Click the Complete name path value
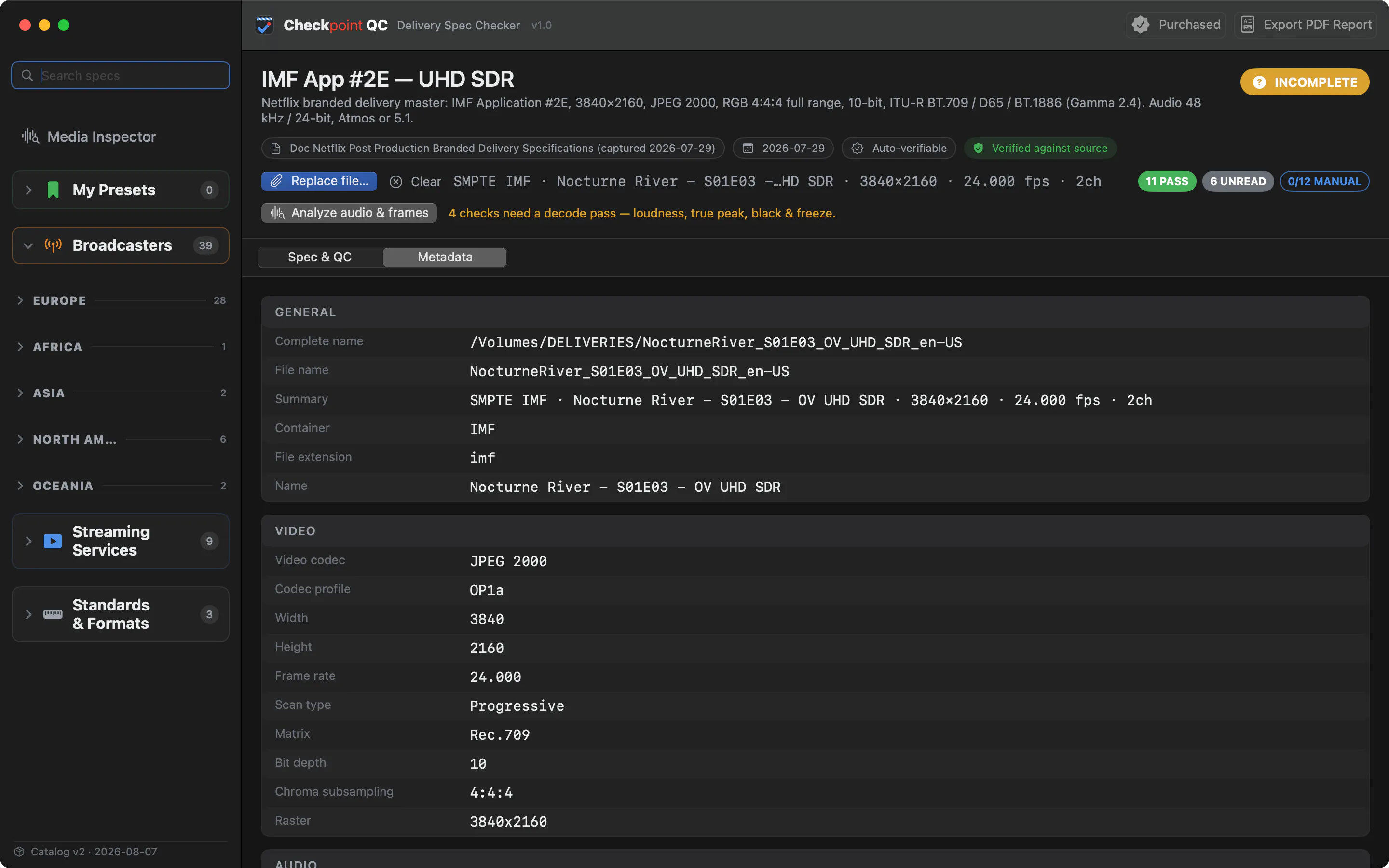This screenshot has height=868, width=1389. [x=716, y=342]
